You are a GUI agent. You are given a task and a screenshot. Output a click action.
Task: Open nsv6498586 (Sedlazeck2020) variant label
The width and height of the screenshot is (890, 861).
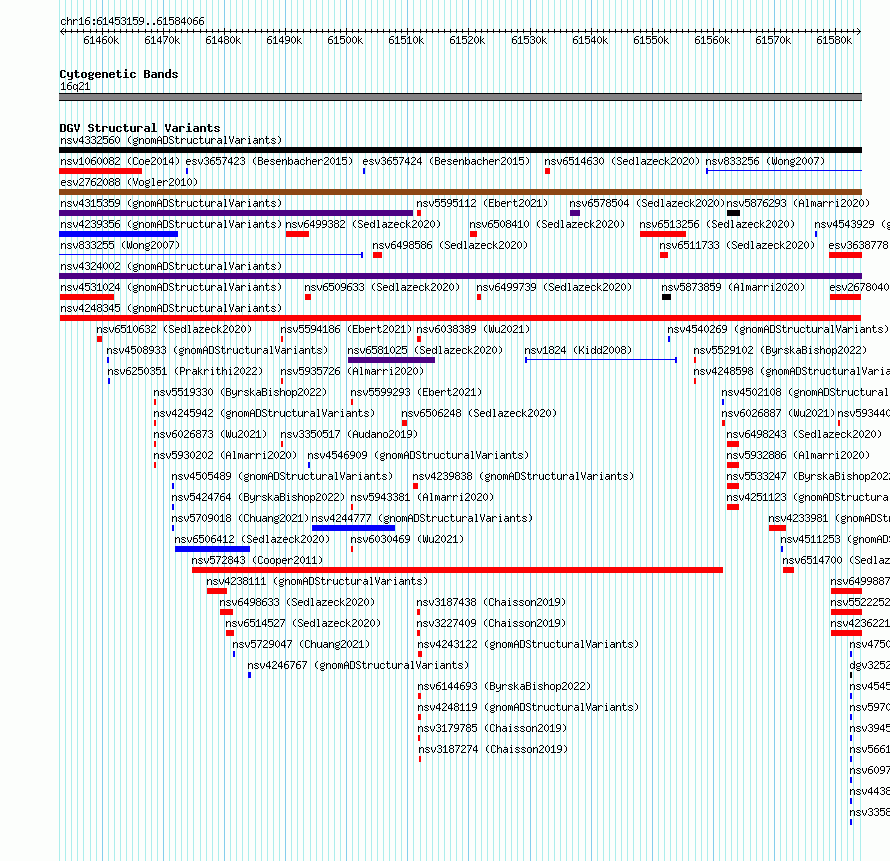click(x=450, y=245)
